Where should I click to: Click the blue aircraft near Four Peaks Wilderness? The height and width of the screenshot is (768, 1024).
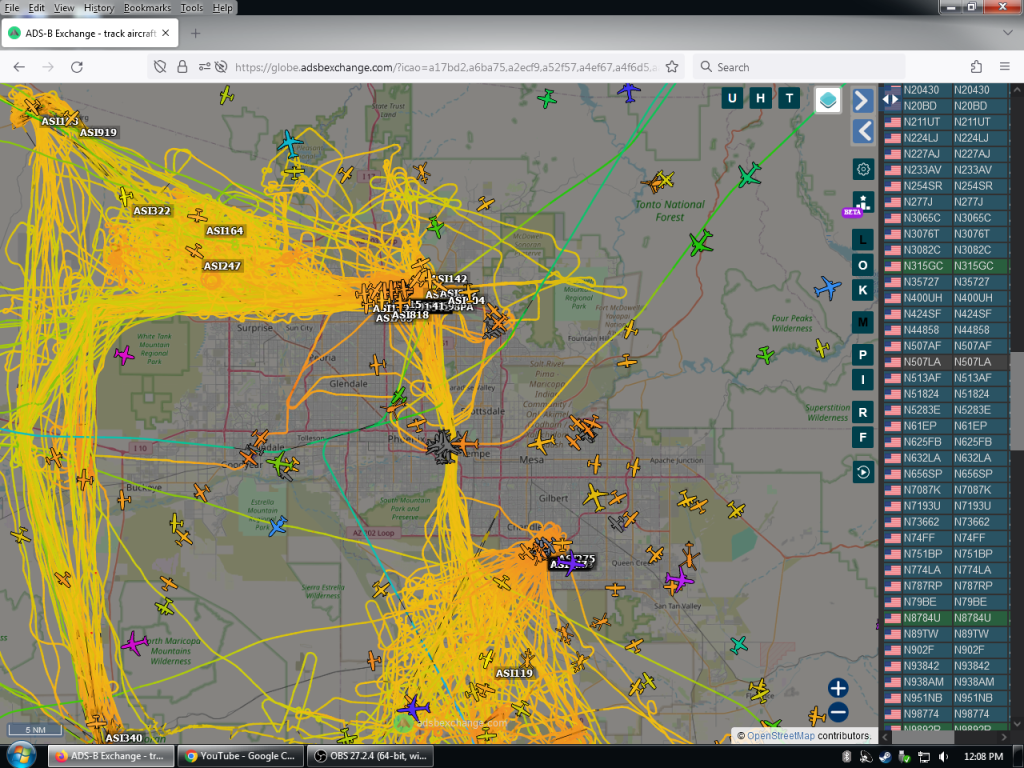coord(827,287)
